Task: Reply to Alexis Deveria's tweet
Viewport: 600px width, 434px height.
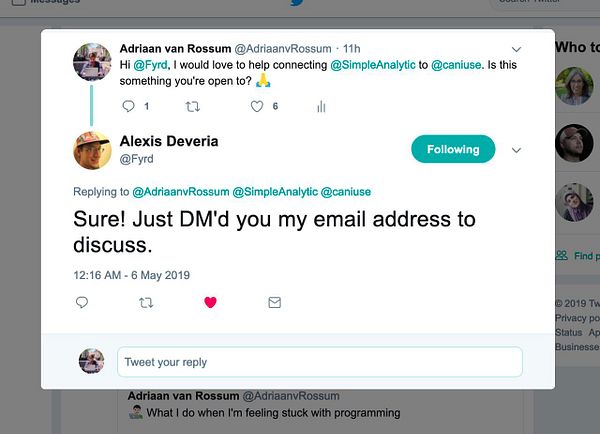Action: [82, 303]
